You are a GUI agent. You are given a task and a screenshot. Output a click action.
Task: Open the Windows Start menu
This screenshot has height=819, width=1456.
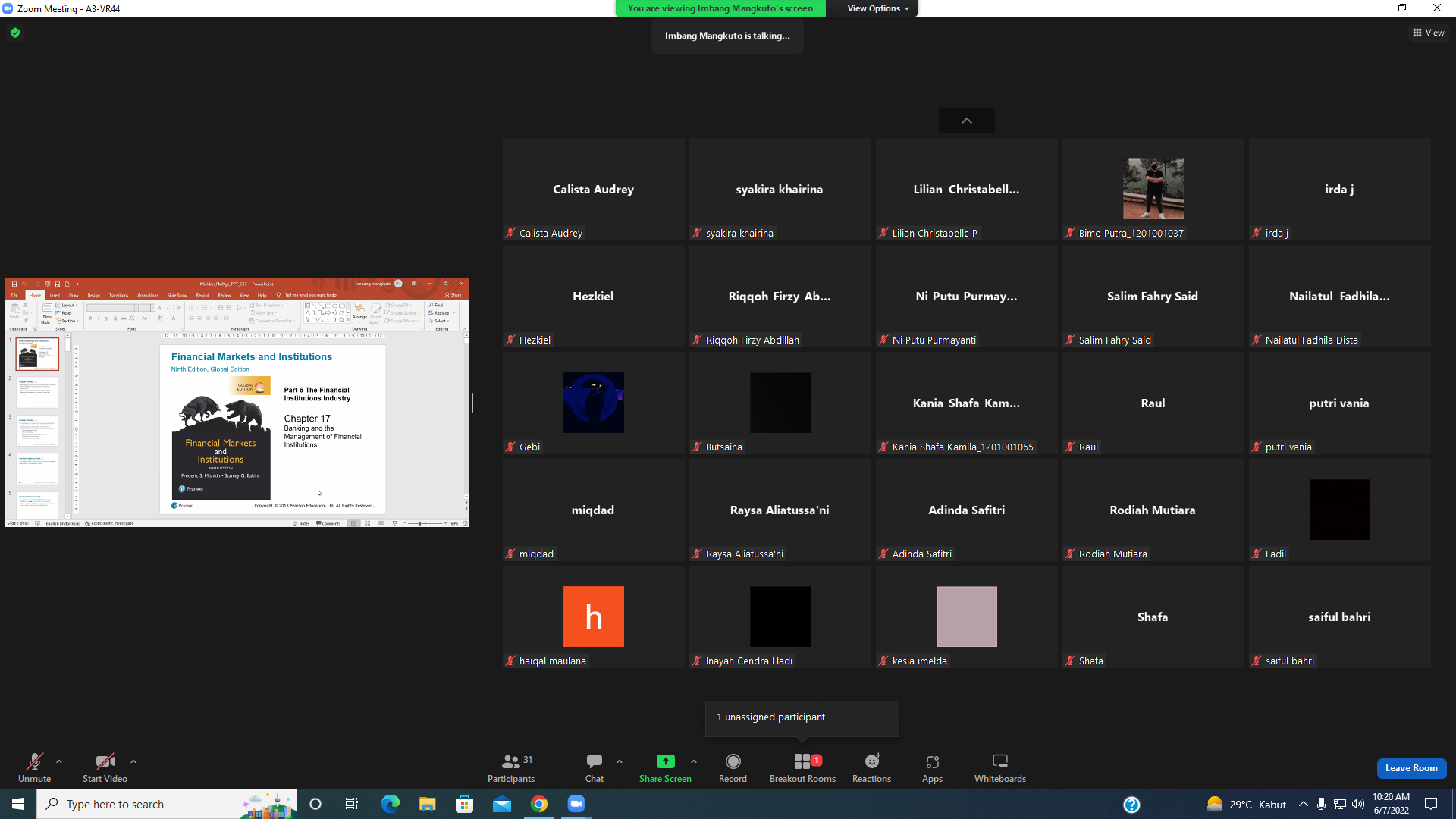[18, 804]
